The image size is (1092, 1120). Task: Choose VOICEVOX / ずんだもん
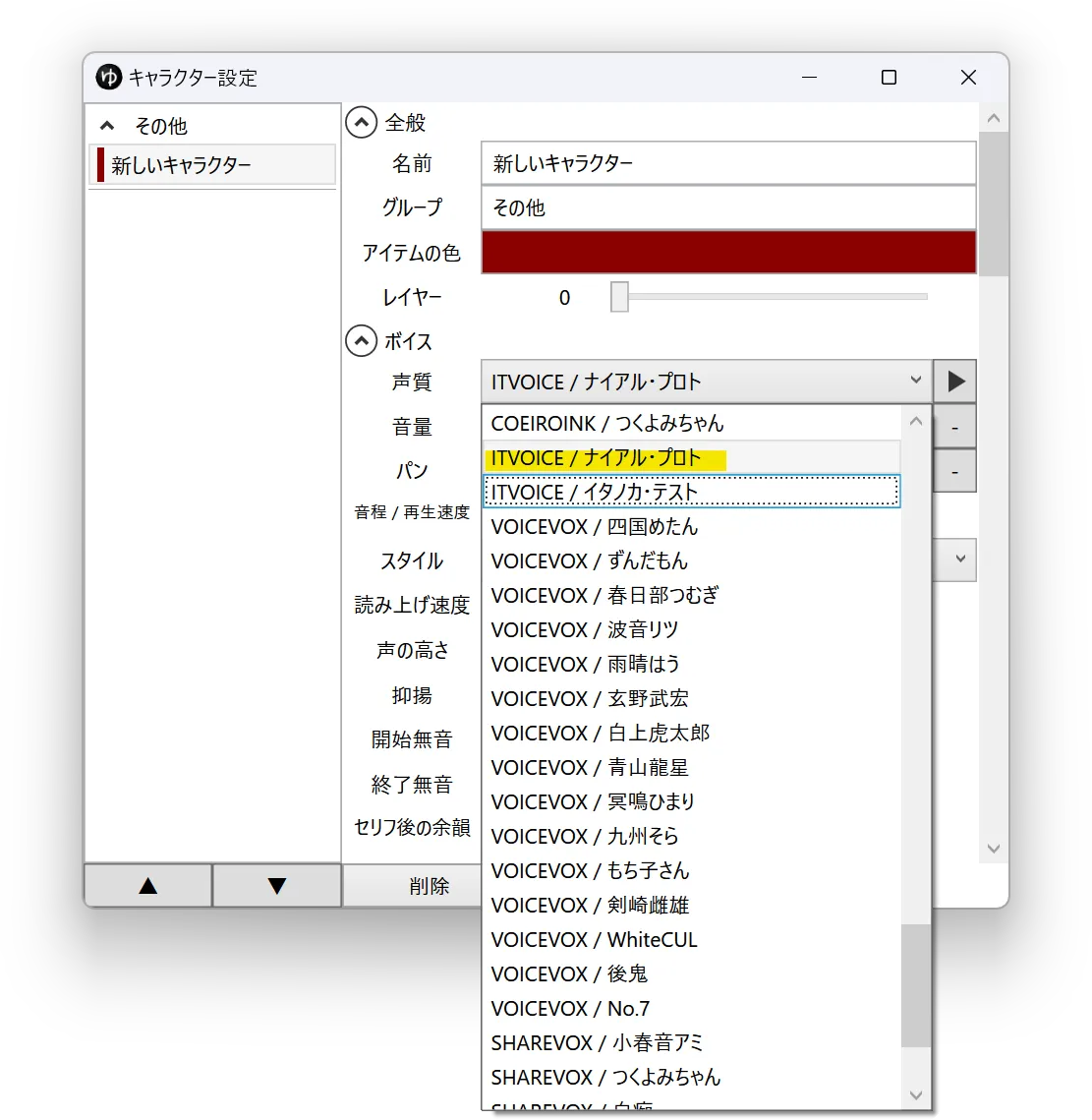pos(691,560)
